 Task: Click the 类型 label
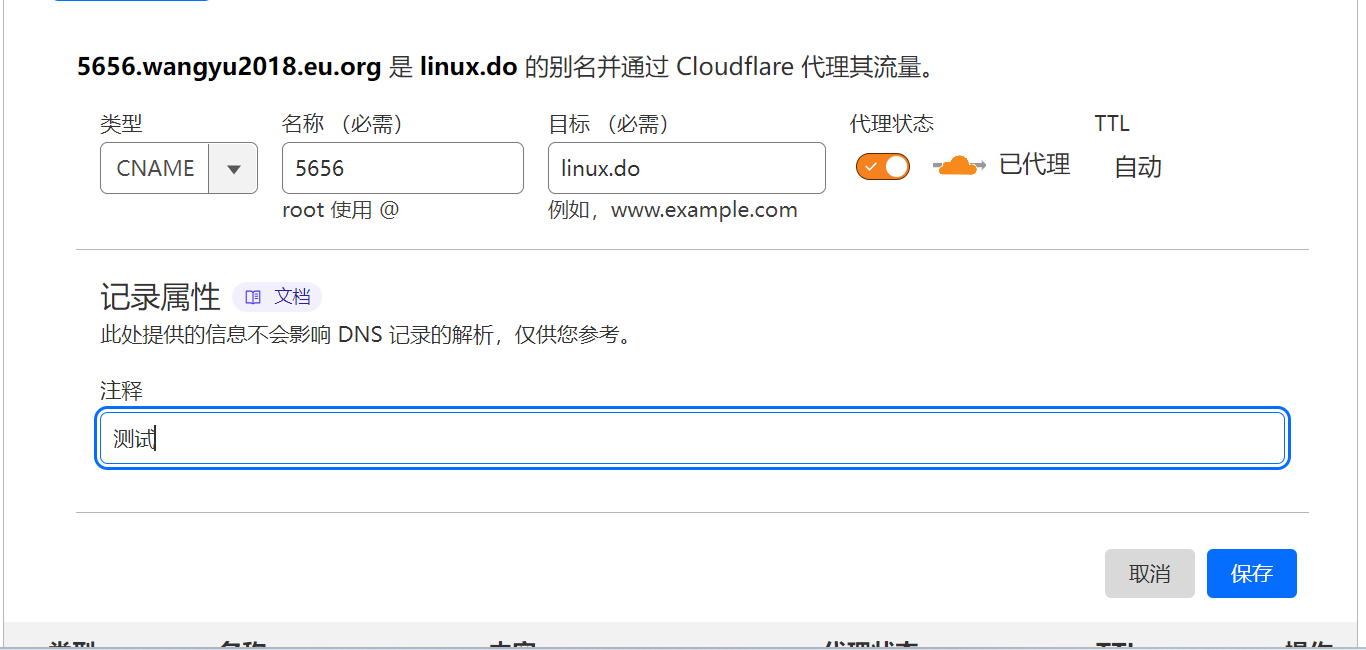[x=121, y=124]
